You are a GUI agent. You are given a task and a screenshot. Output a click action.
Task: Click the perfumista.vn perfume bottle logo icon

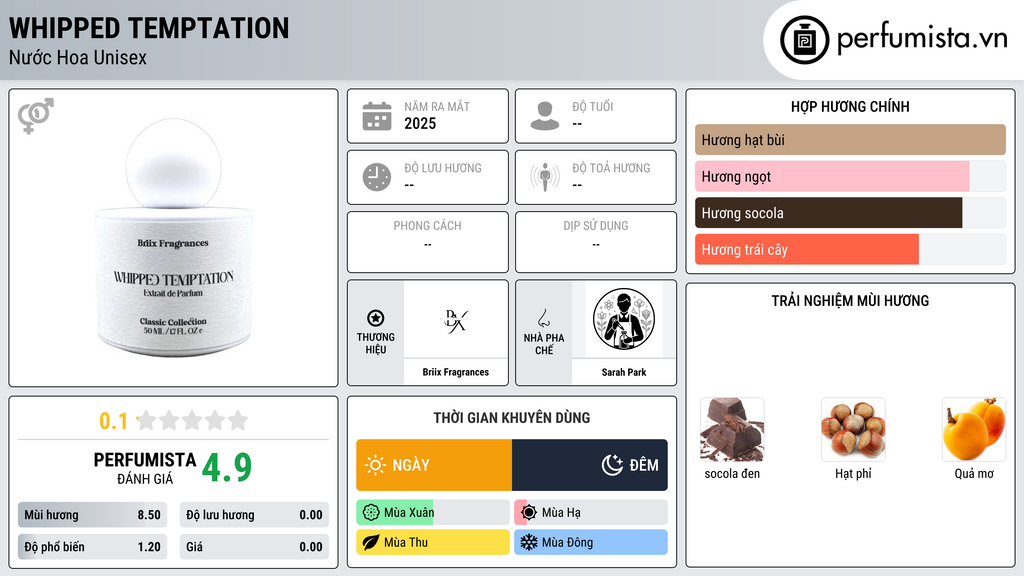(804, 40)
